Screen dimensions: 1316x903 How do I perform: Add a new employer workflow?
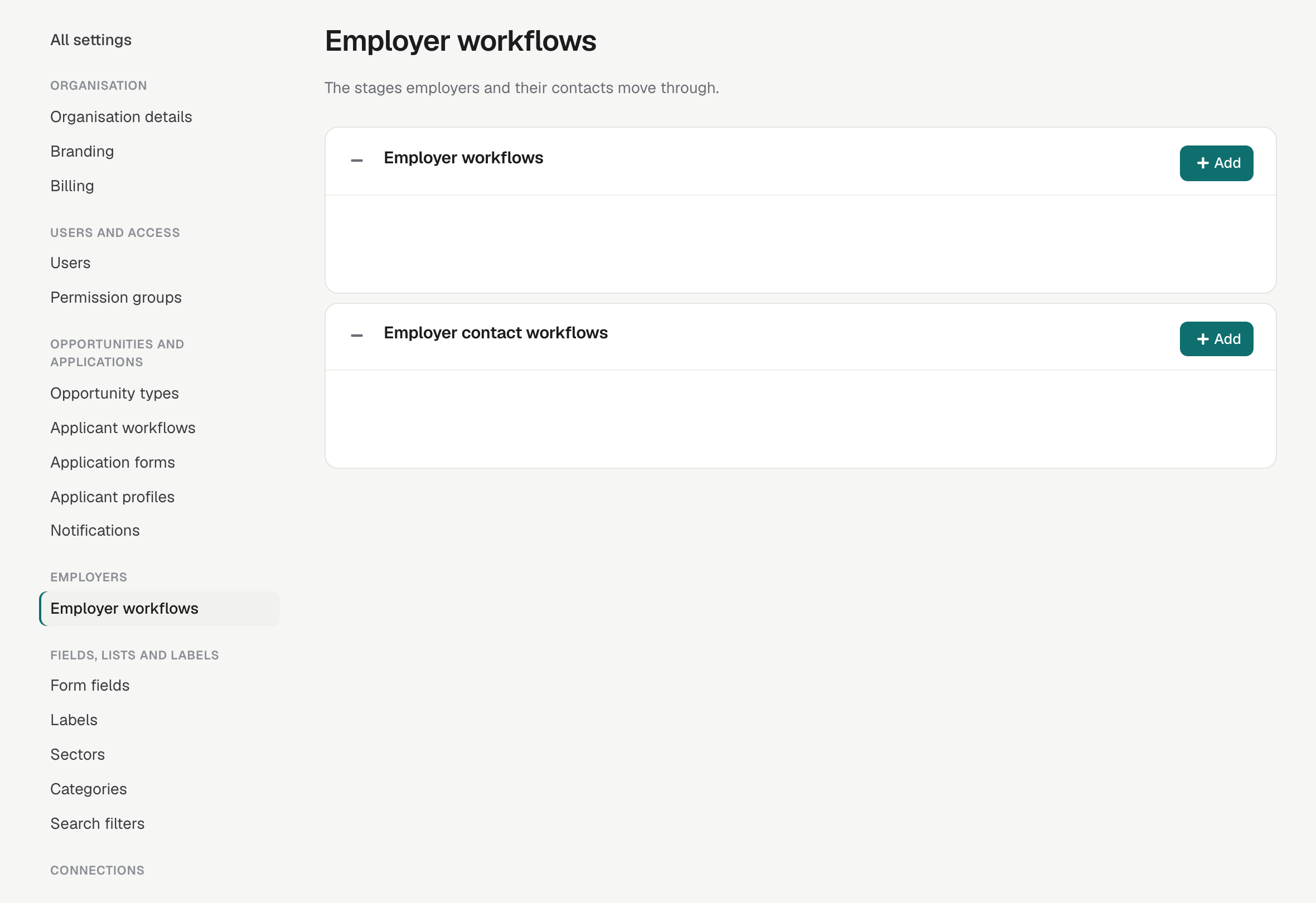[1216, 163]
